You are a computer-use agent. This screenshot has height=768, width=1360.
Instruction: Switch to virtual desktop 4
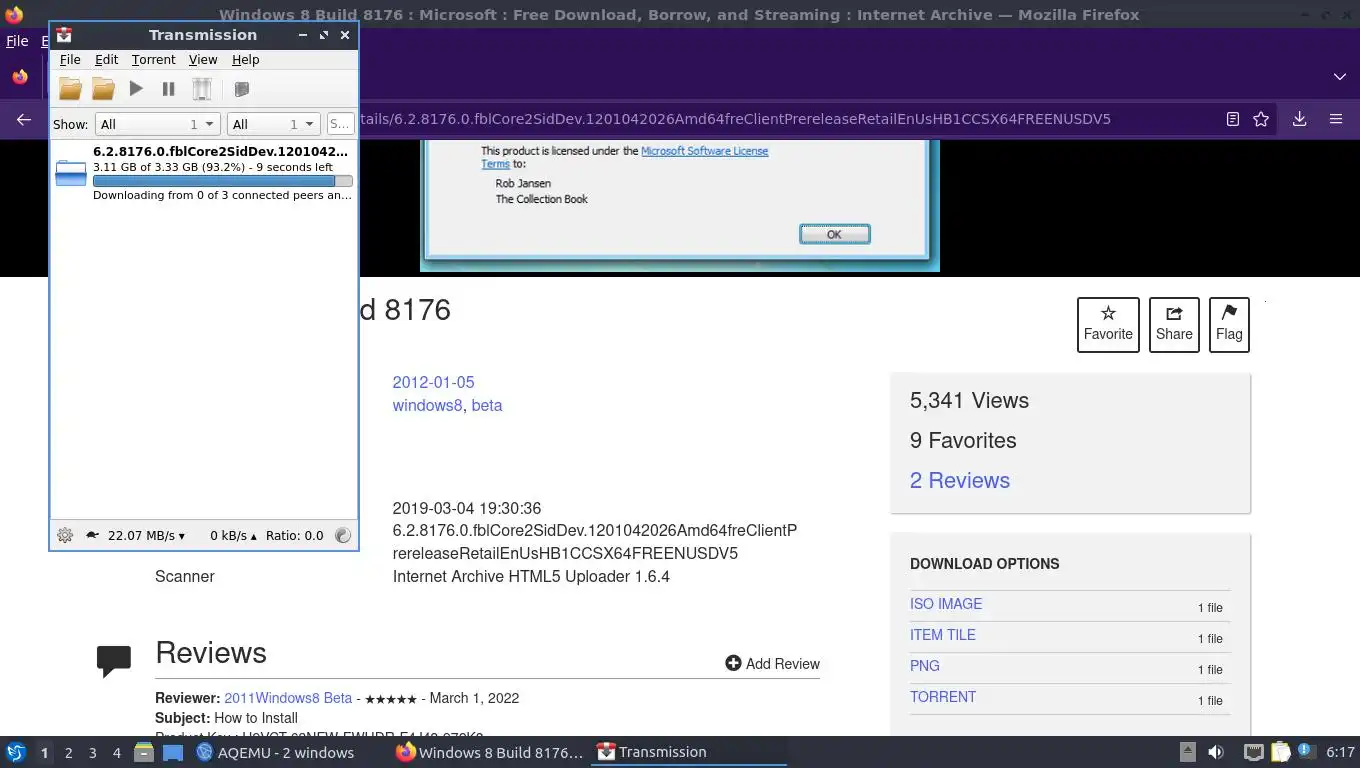coord(116,752)
